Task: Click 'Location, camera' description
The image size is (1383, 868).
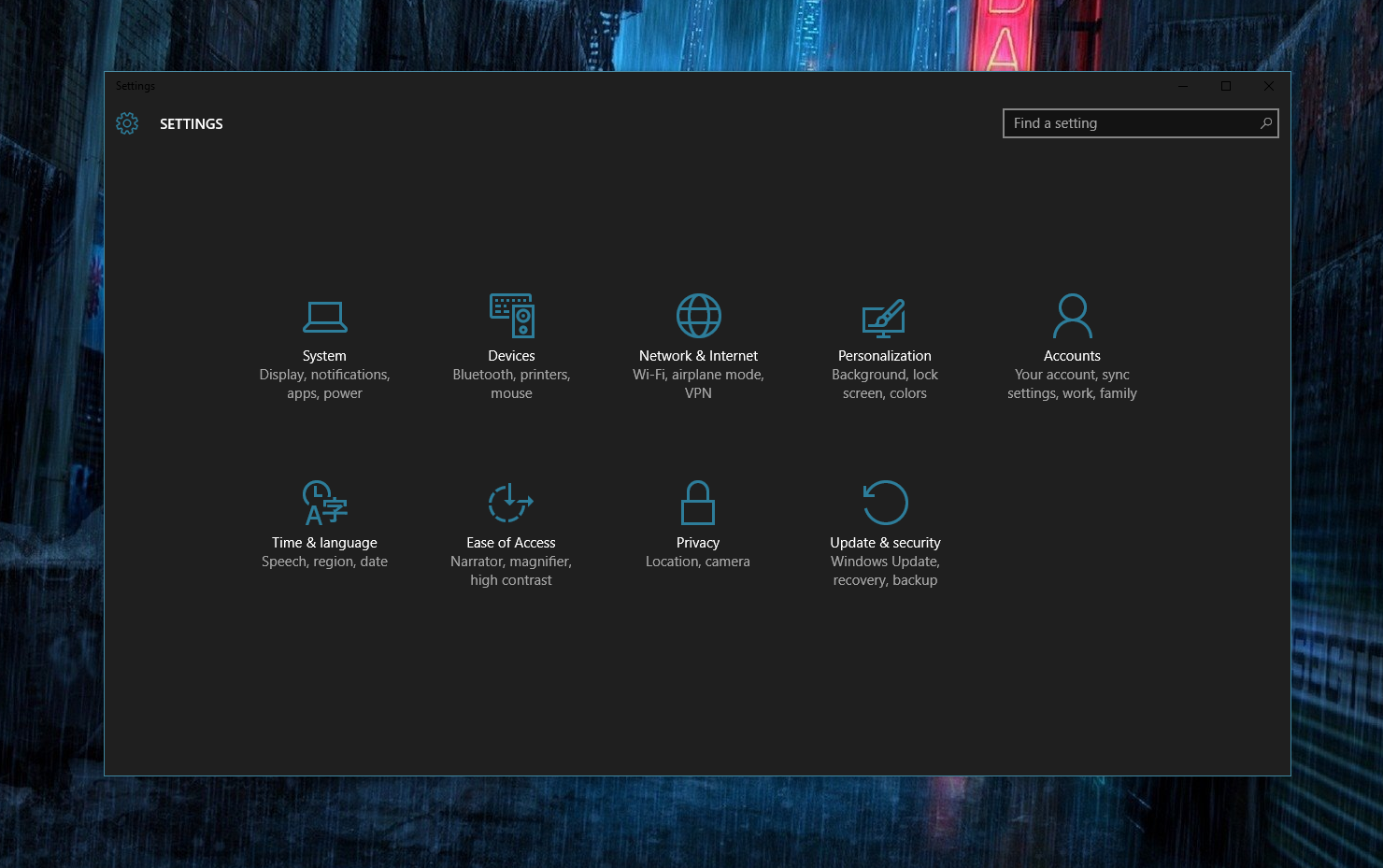Action: click(x=698, y=562)
